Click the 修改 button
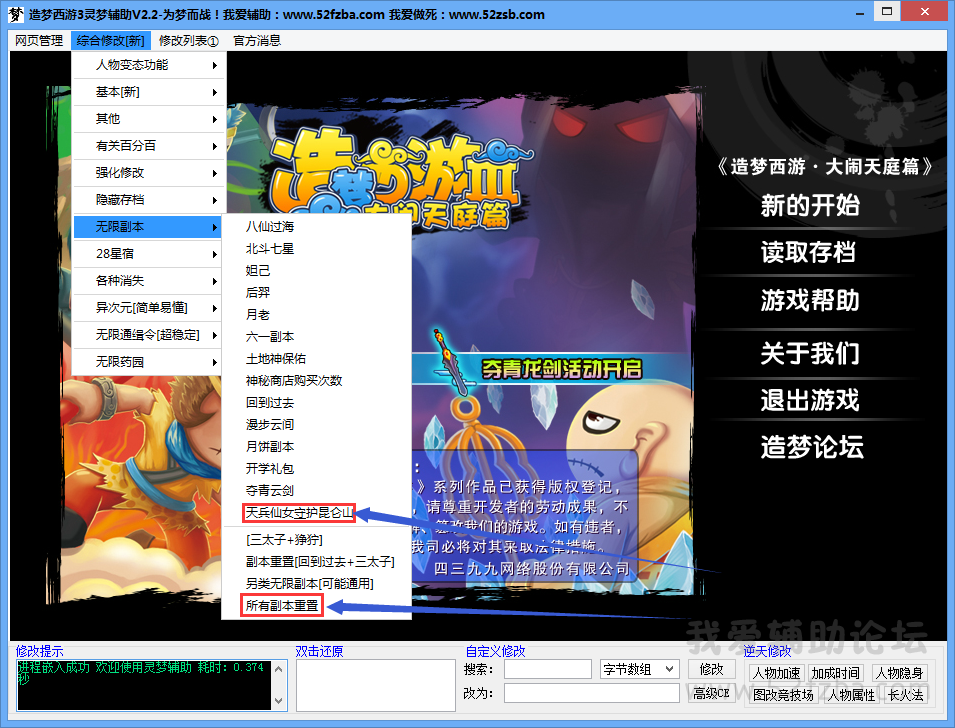 (711, 669)
